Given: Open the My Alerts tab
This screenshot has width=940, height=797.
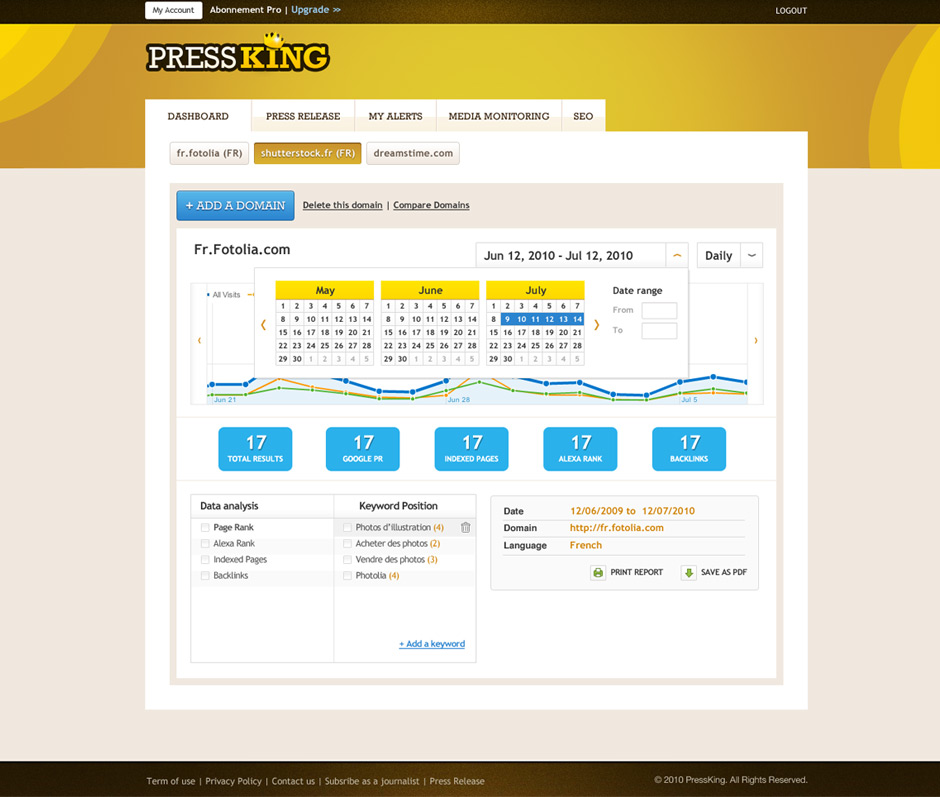Looking at the screenshot, I should pyautogui.click(x=396, y=116).
